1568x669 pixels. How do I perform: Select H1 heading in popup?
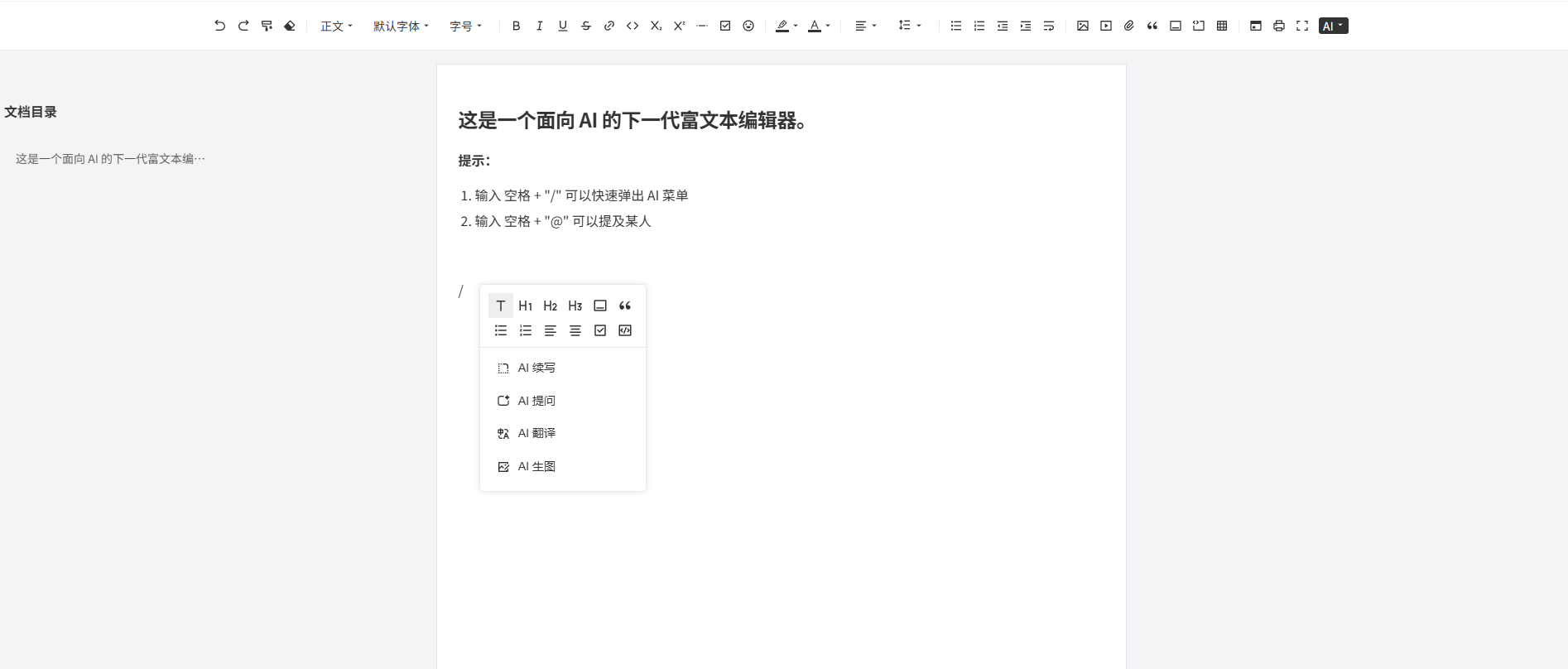point(526,306)
